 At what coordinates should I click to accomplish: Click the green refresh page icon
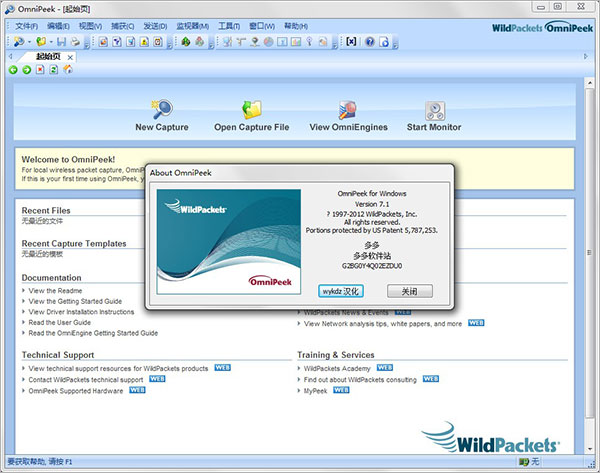[54, 69]
